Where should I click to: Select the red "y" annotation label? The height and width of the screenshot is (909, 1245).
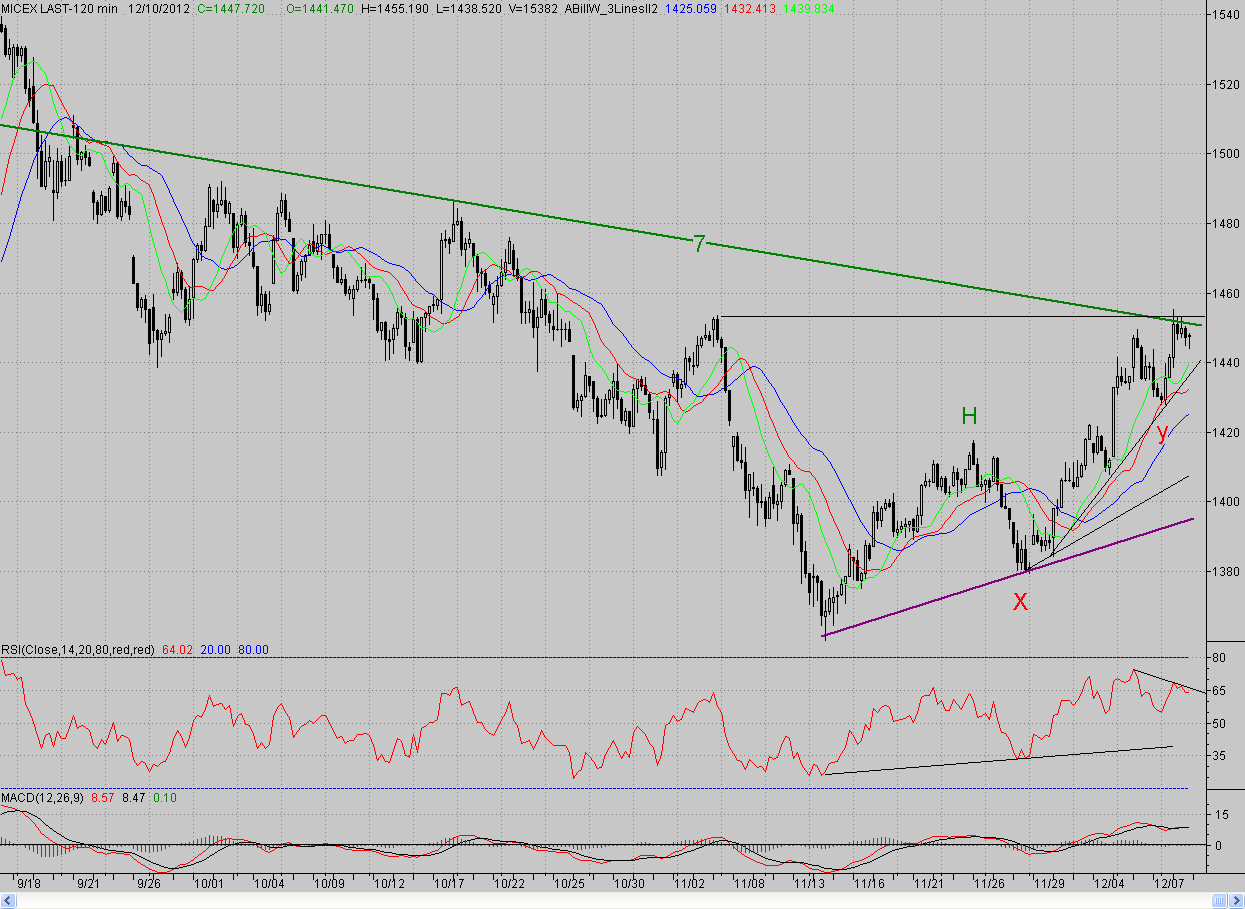pyautogui.click(x=1161, y=433)
